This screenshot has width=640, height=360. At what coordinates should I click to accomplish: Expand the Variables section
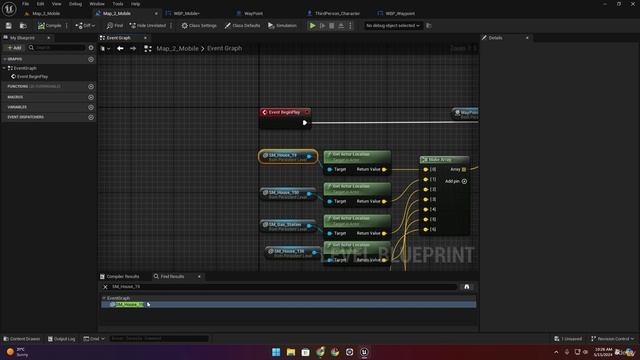pos(17,107)
